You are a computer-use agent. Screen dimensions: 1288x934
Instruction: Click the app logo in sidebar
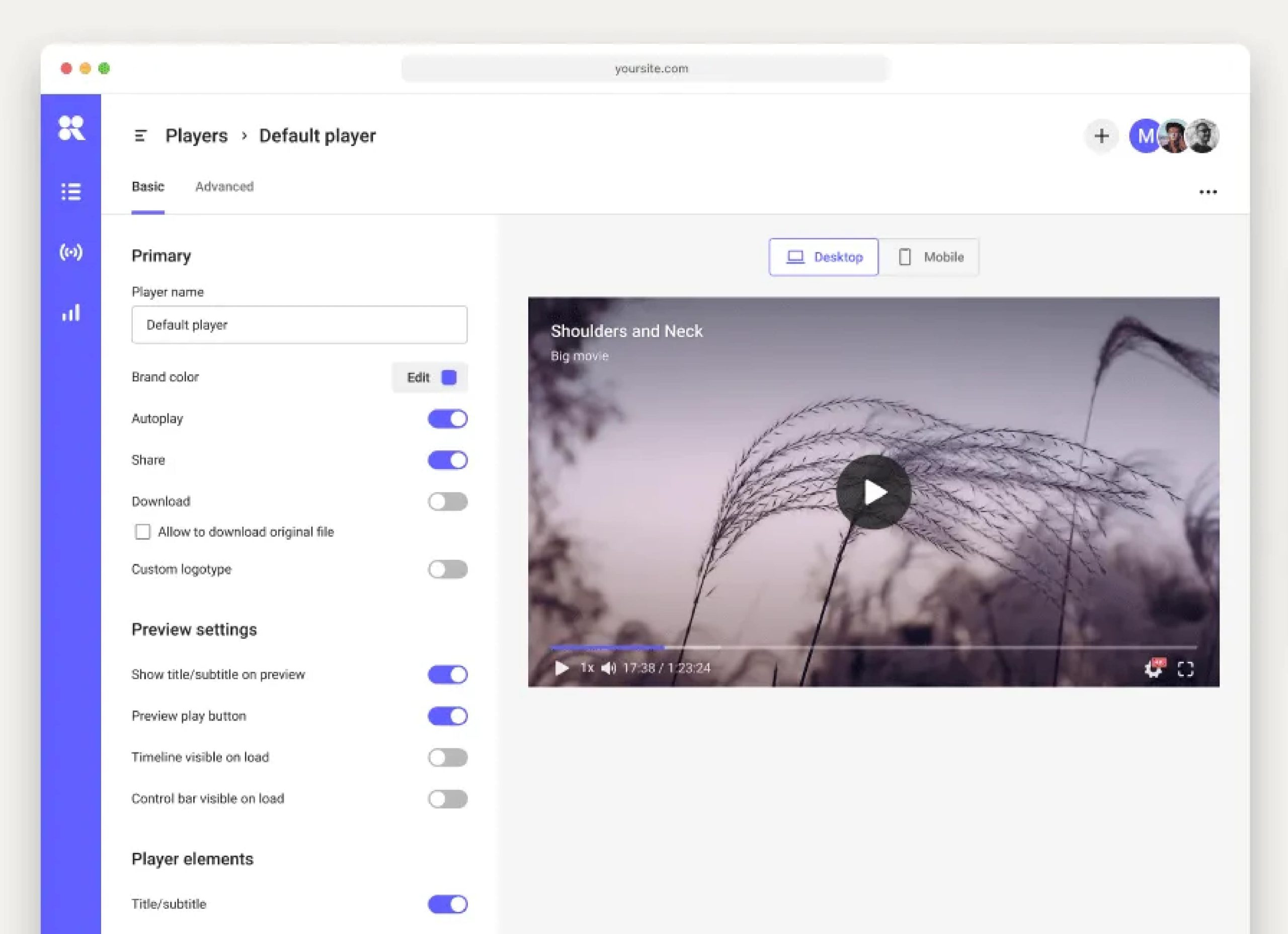pos(71,128)
